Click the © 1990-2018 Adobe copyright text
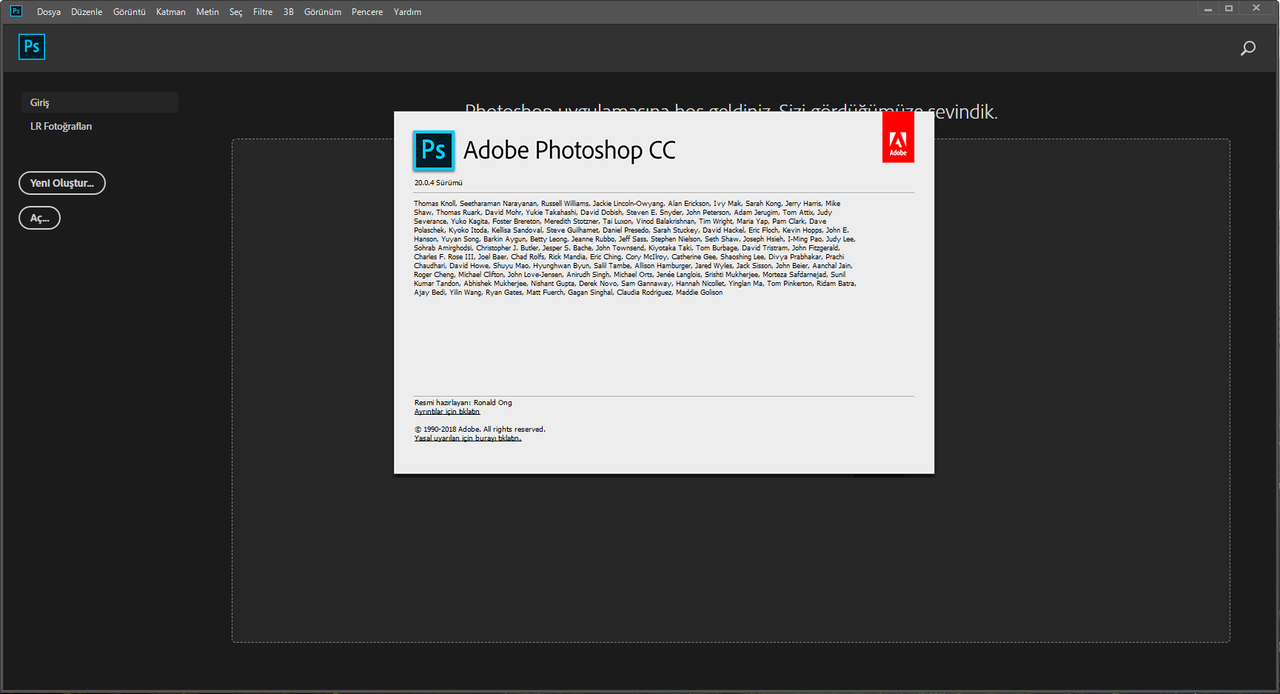Screen dimensions: 1280x694 pos(480,428)
